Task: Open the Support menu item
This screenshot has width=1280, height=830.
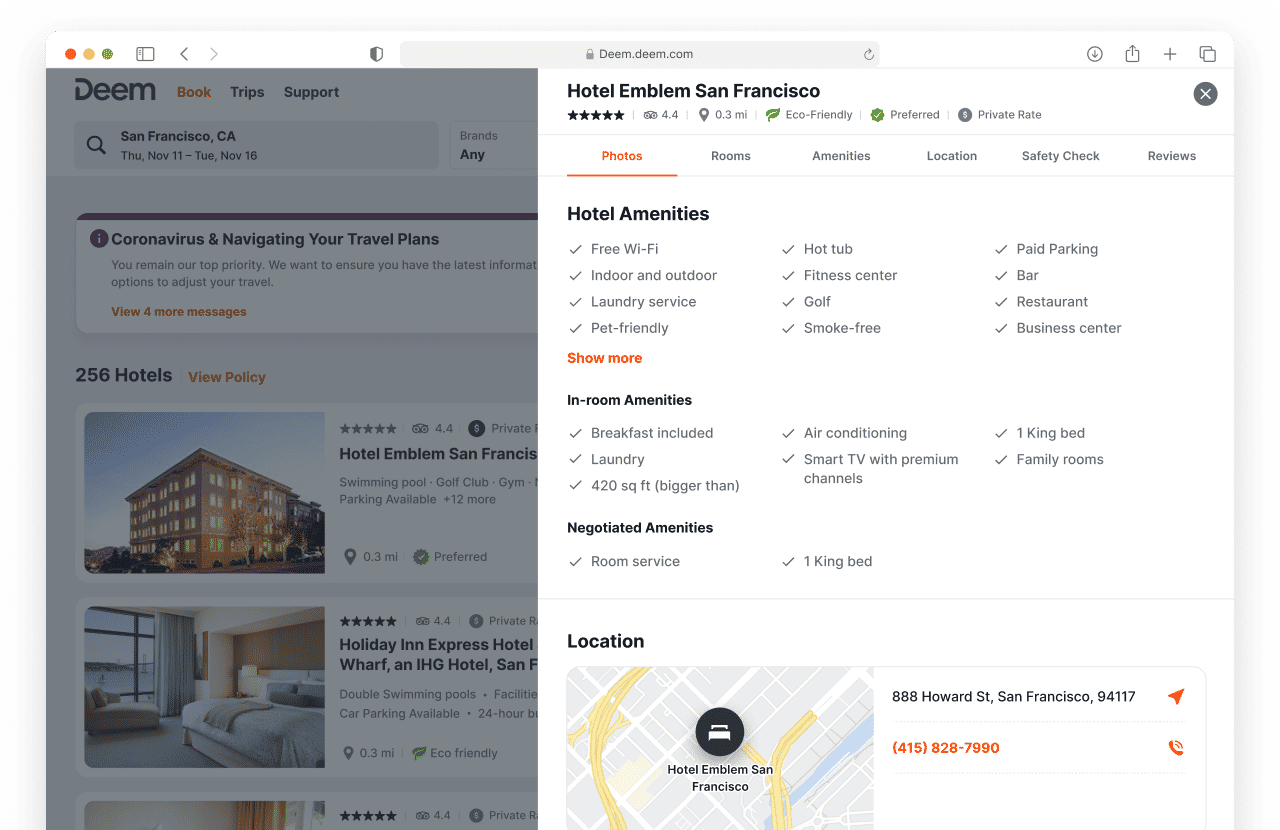Action: 311,92
